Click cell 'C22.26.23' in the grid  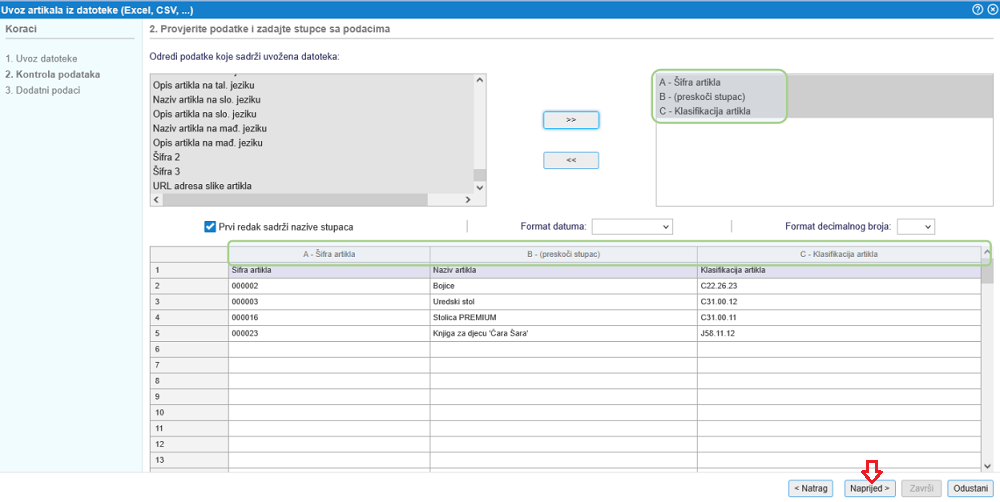(x=839, y=286)
